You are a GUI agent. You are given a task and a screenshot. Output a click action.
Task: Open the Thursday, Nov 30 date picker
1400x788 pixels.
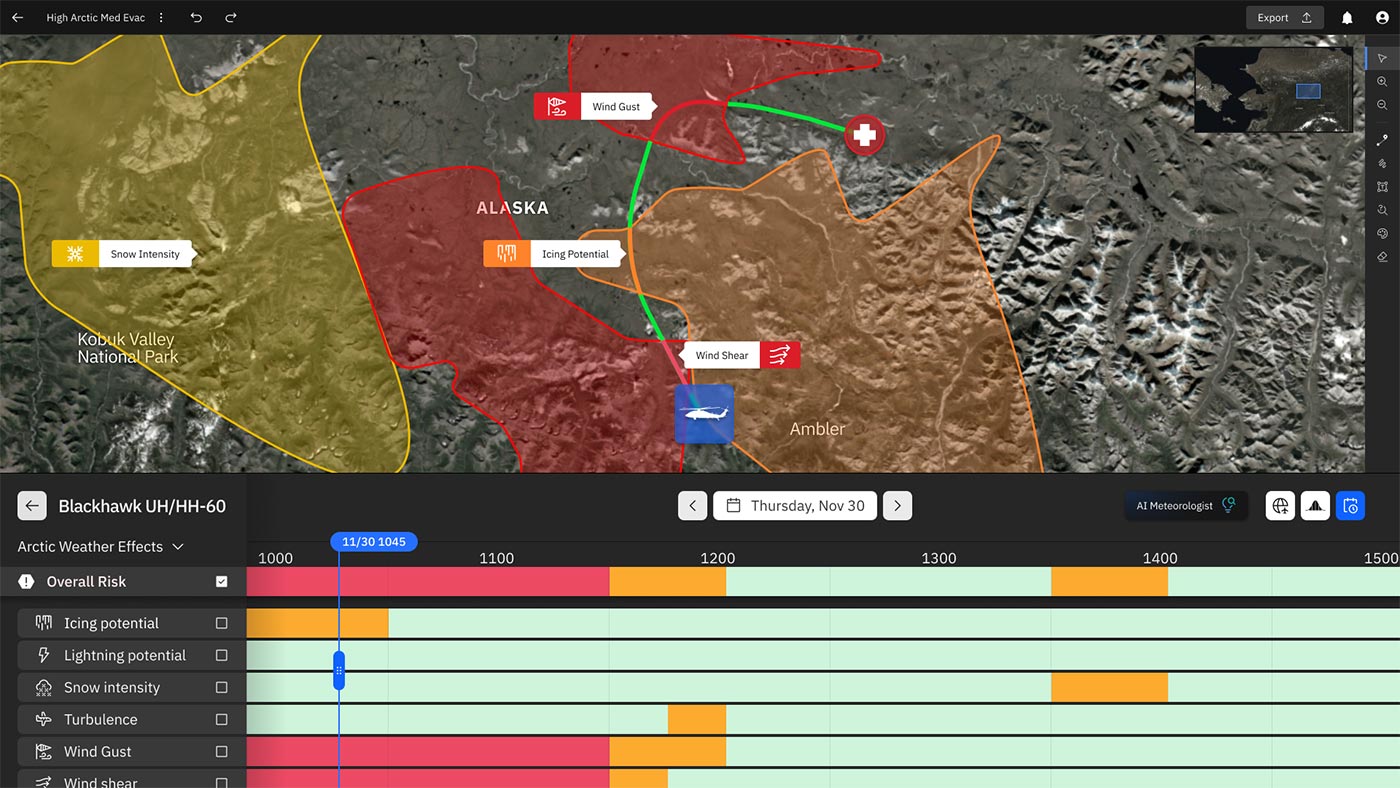pos(795,506)
